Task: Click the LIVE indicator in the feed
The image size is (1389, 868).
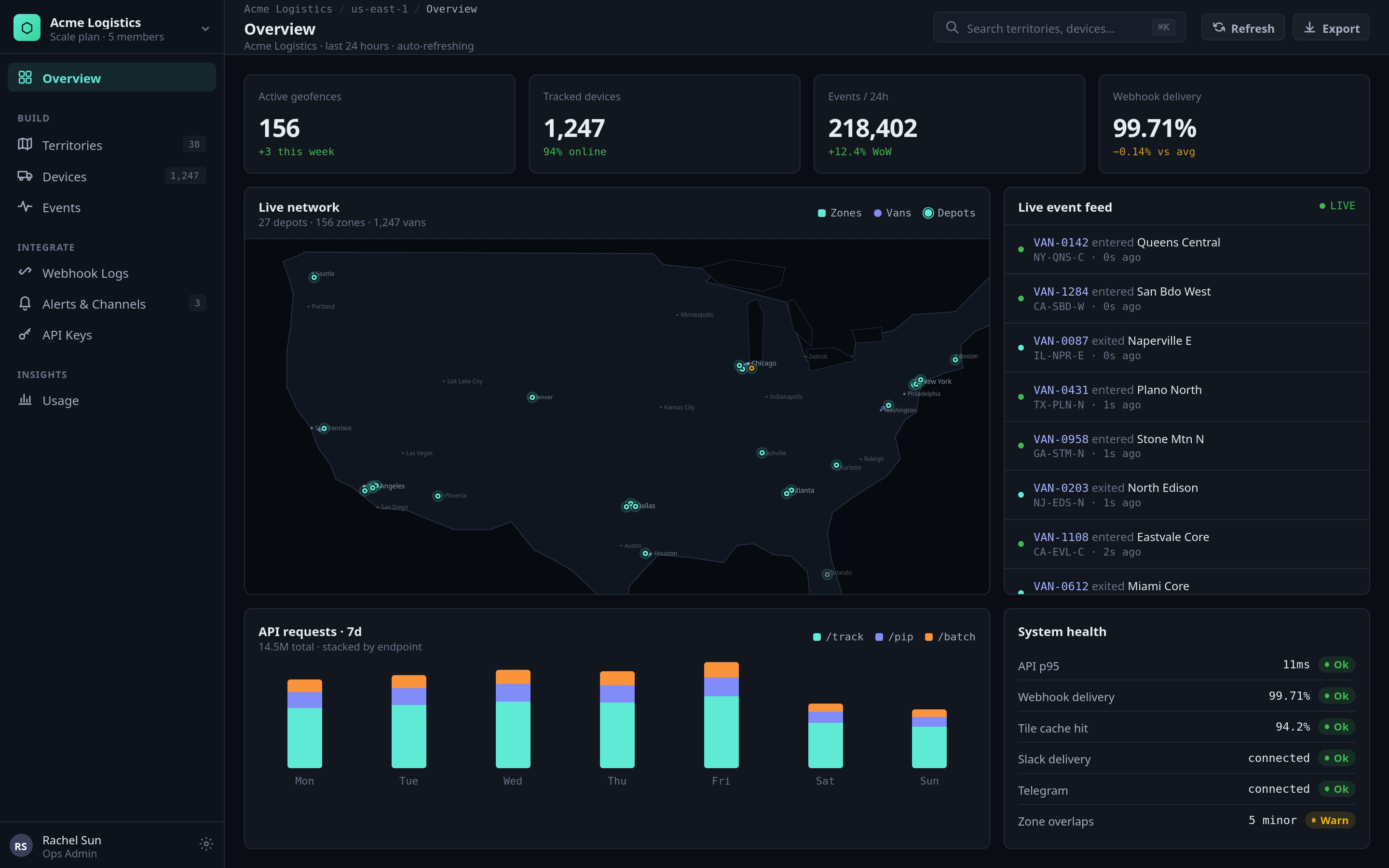Action: pyautogui.click(x=1337, y=205)
